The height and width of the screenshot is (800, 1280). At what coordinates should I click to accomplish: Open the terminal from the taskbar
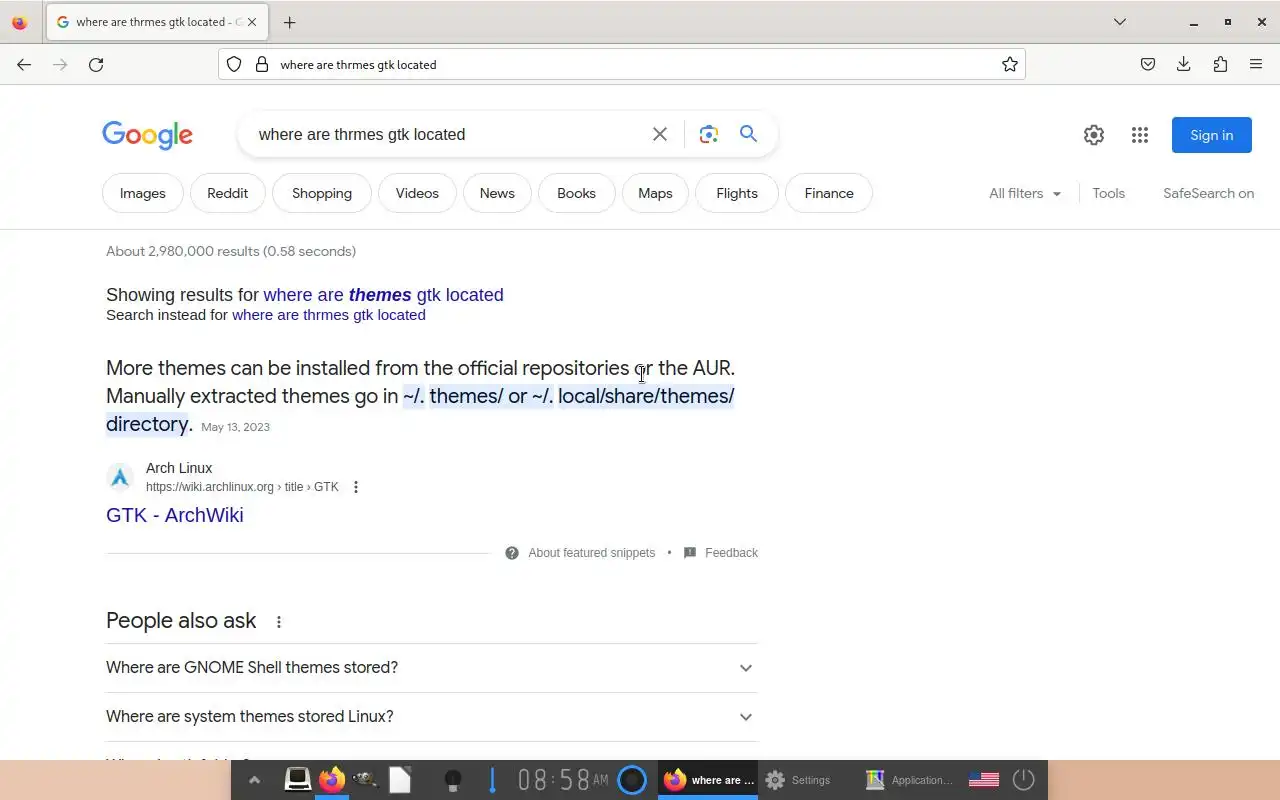point(297,779)
